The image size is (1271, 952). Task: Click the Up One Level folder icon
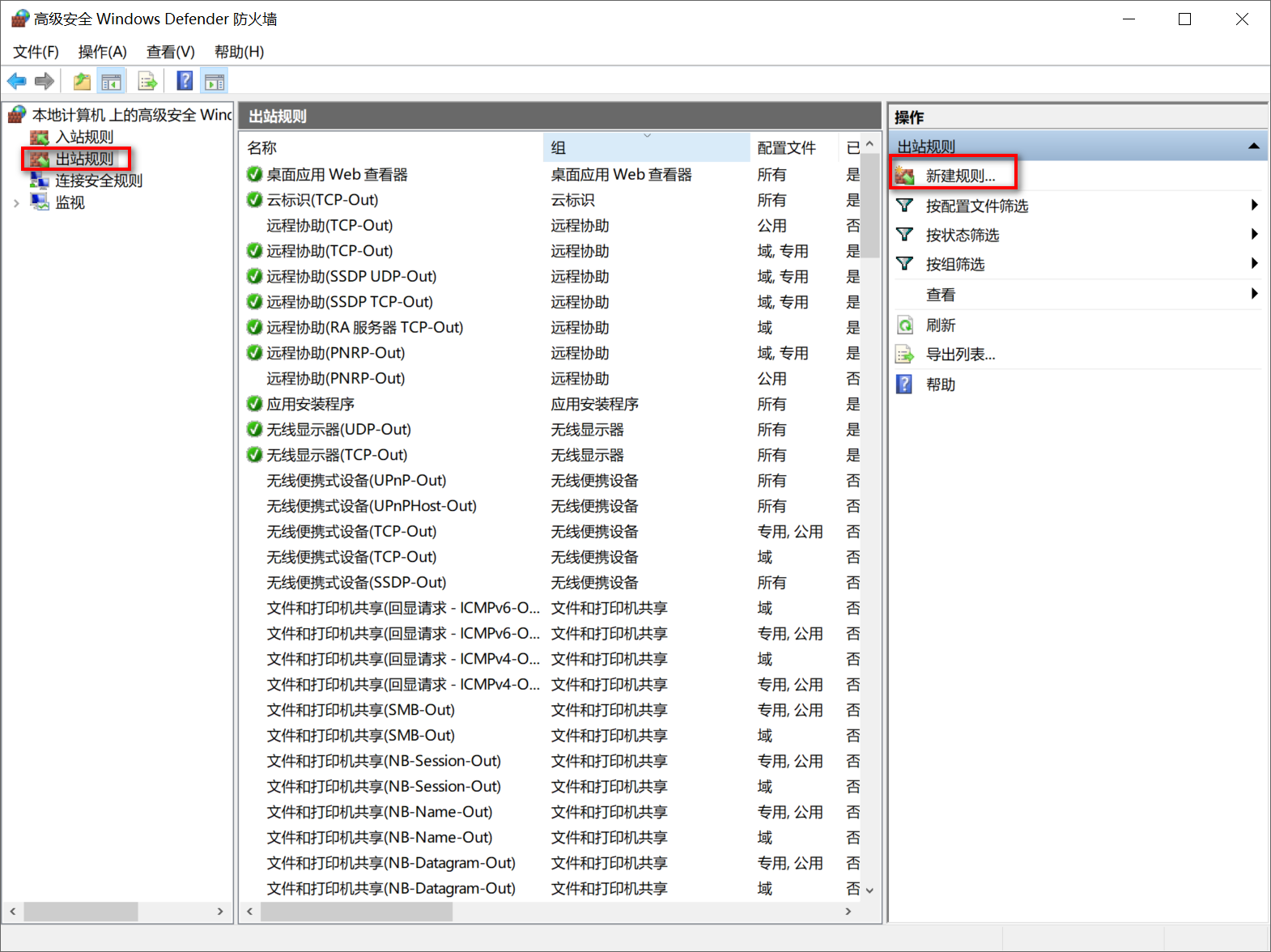pos(82,81)
